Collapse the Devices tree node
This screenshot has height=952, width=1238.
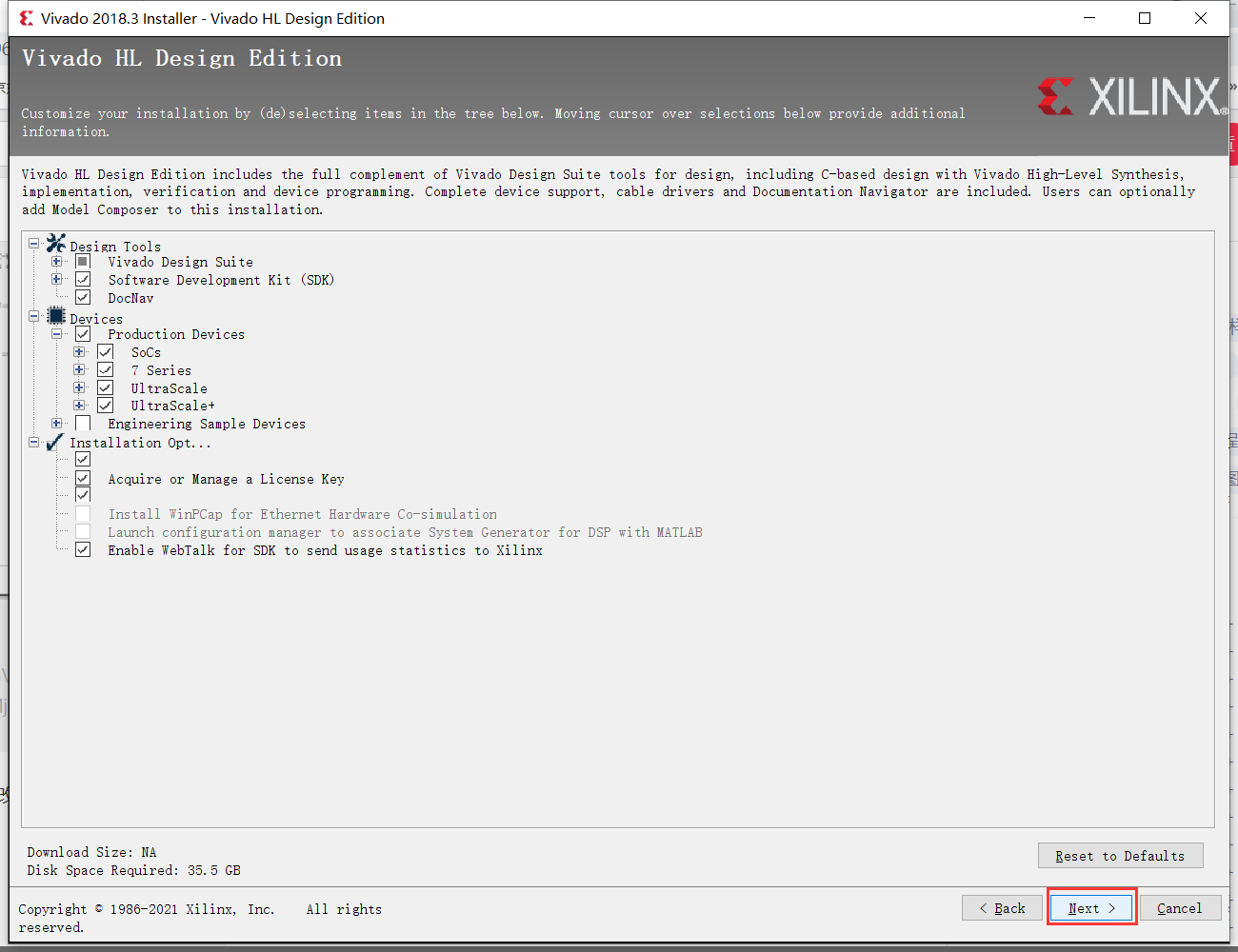[34, 316]
